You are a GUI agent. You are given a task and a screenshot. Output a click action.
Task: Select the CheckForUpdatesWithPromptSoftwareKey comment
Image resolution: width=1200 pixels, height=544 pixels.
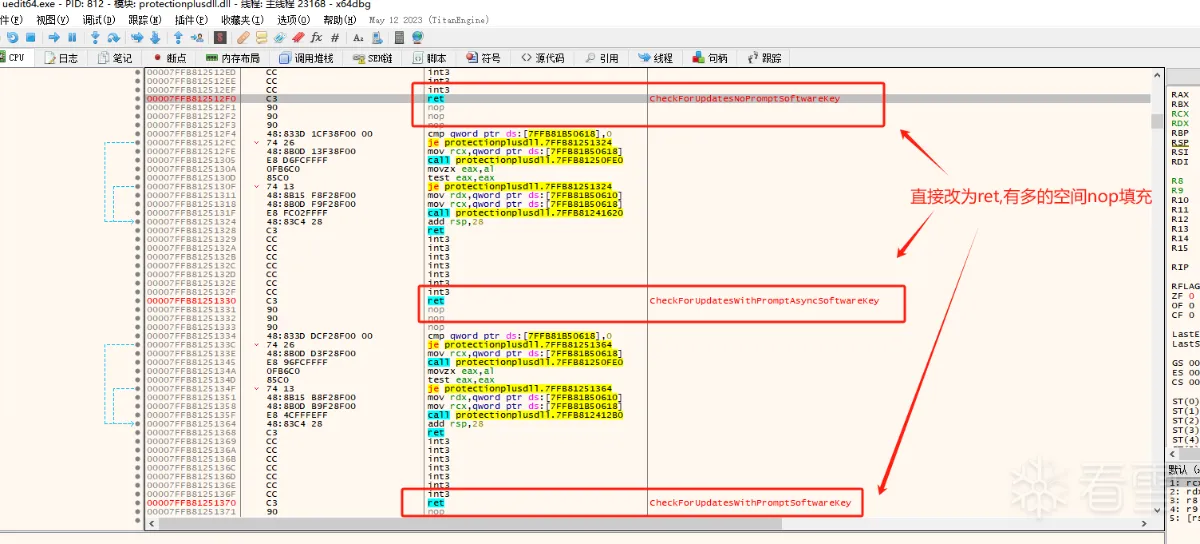coord(750,503)
